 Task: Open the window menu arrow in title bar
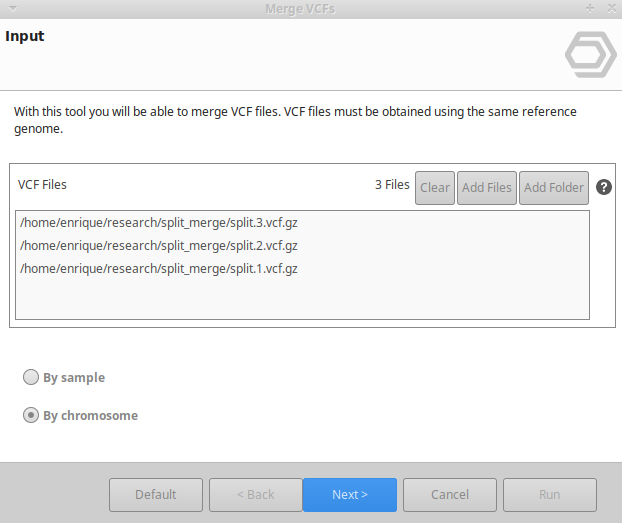[x=10, y=8]
